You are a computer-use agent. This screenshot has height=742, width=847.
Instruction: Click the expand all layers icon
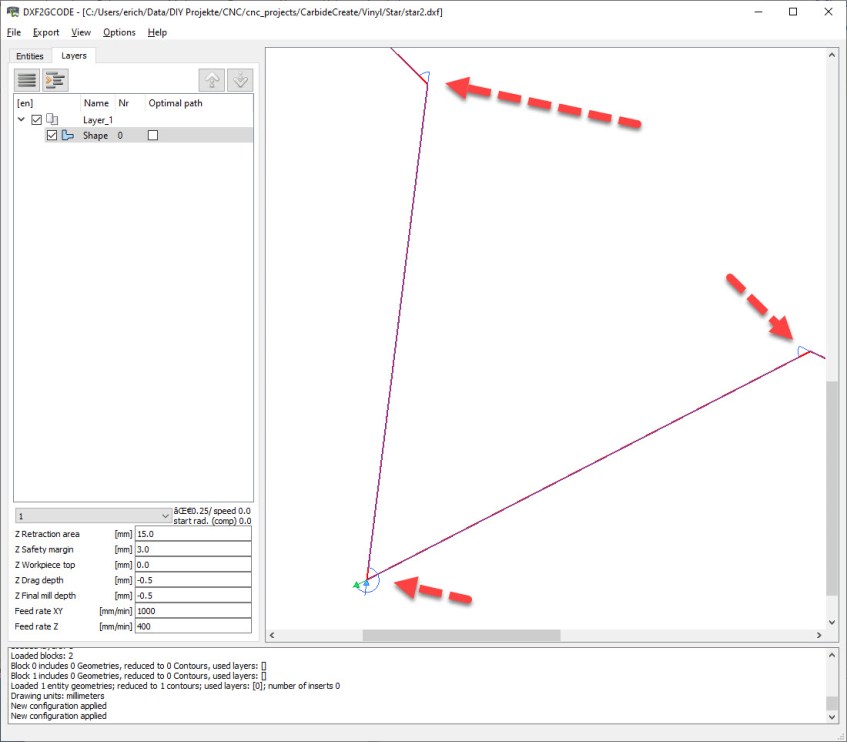pos(54,80)
